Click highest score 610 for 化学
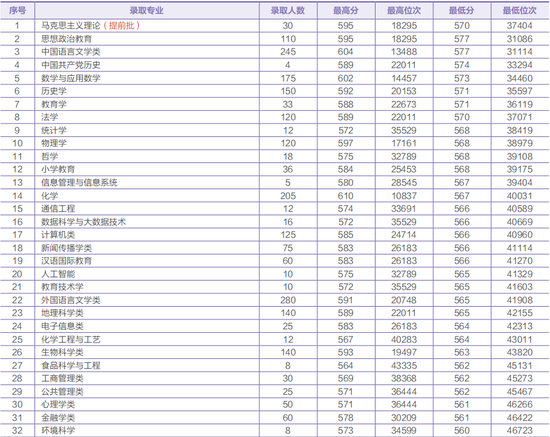 point(346,196)
